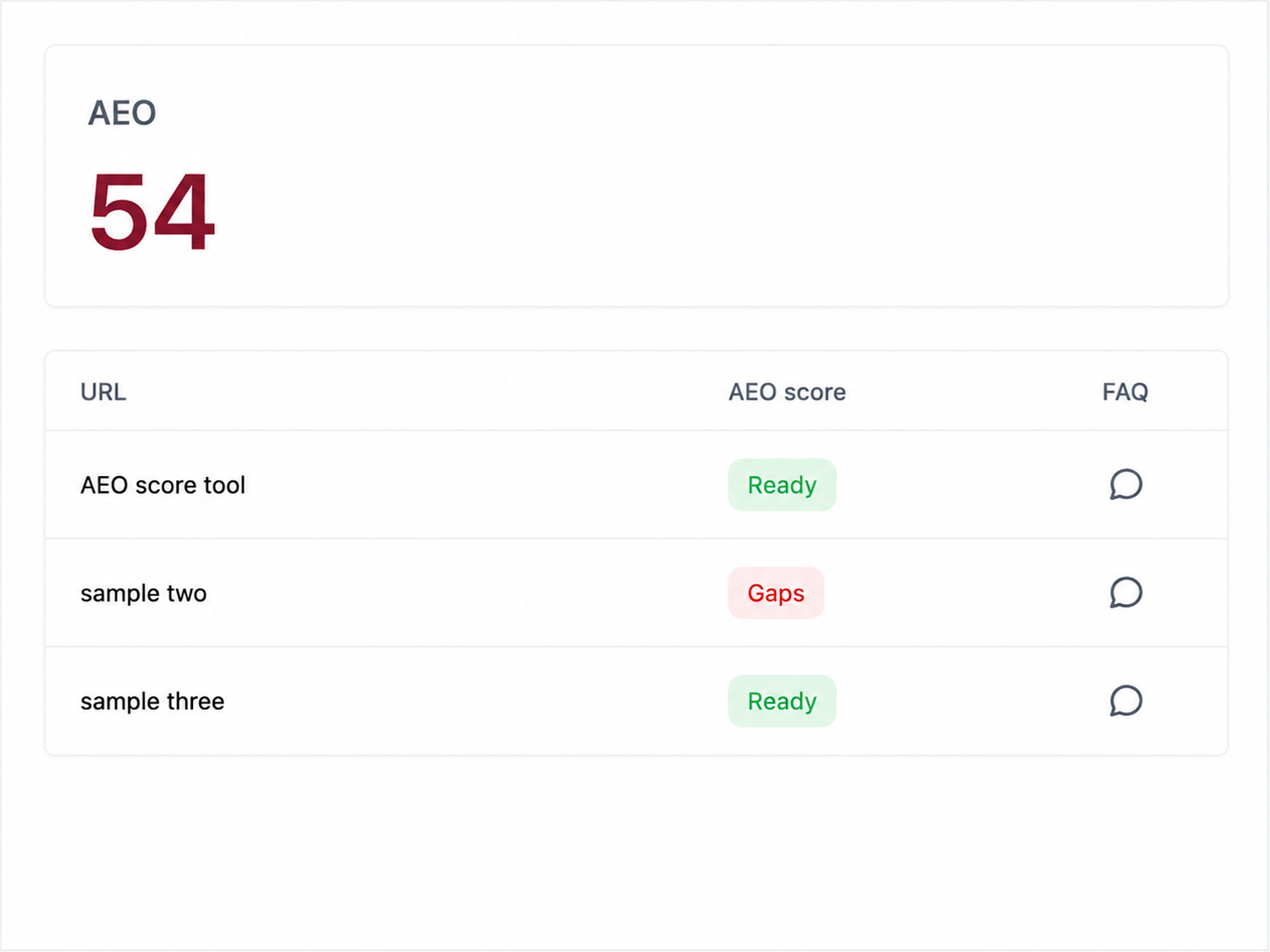Image resolution: width=1270 pixels, height=952 pixels.
Task: Click the red Gaps badge
Action: coord(775,593)
